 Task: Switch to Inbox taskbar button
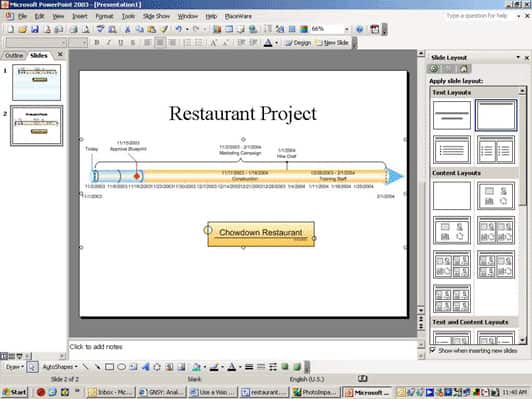110,392
